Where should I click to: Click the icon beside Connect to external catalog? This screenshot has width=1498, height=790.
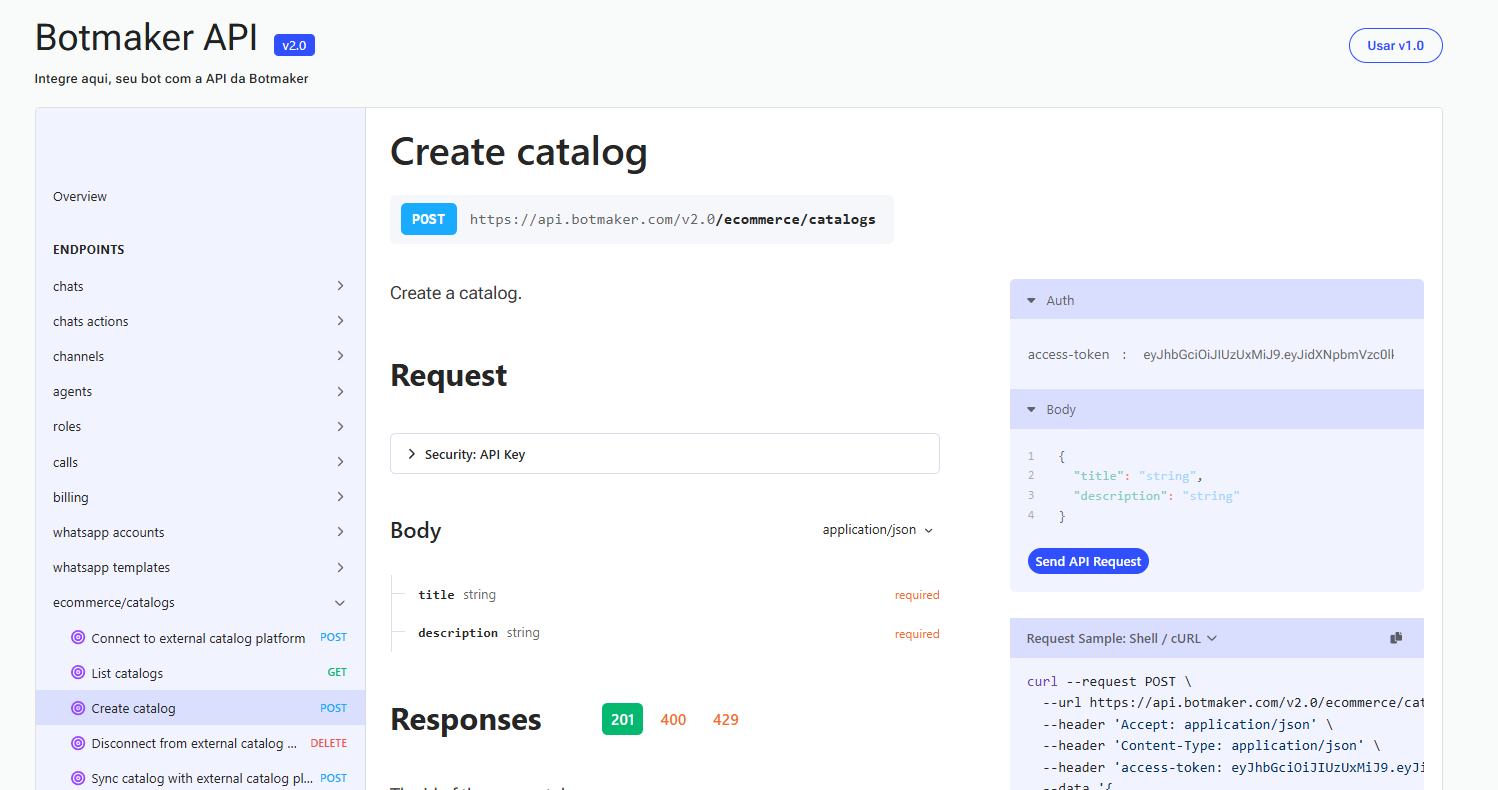[78, 638]
